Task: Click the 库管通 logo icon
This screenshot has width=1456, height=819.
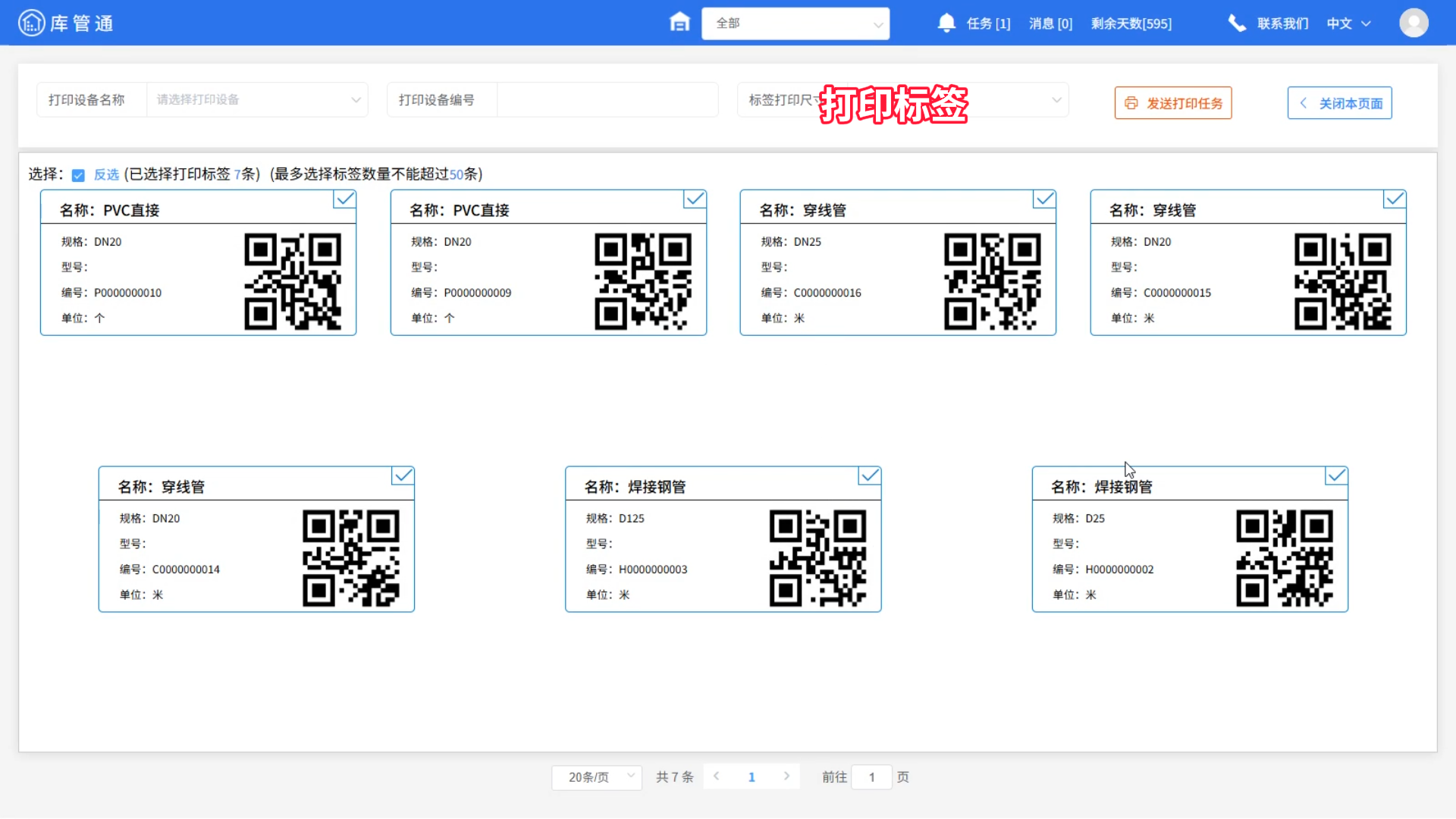Action: click(x=31, y=23)
